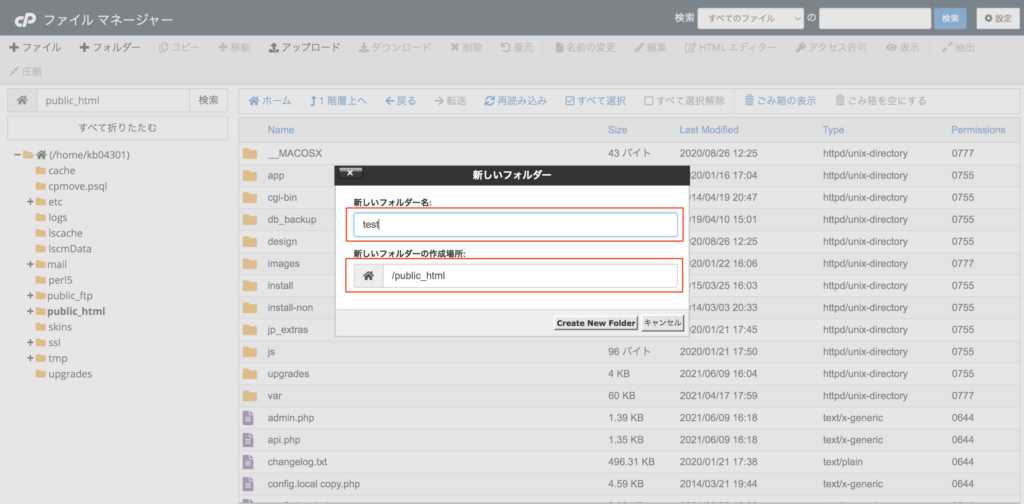Sort the file list by Last Modified
This screenshot has width=1024, height=504.
[x=708, y=130]
